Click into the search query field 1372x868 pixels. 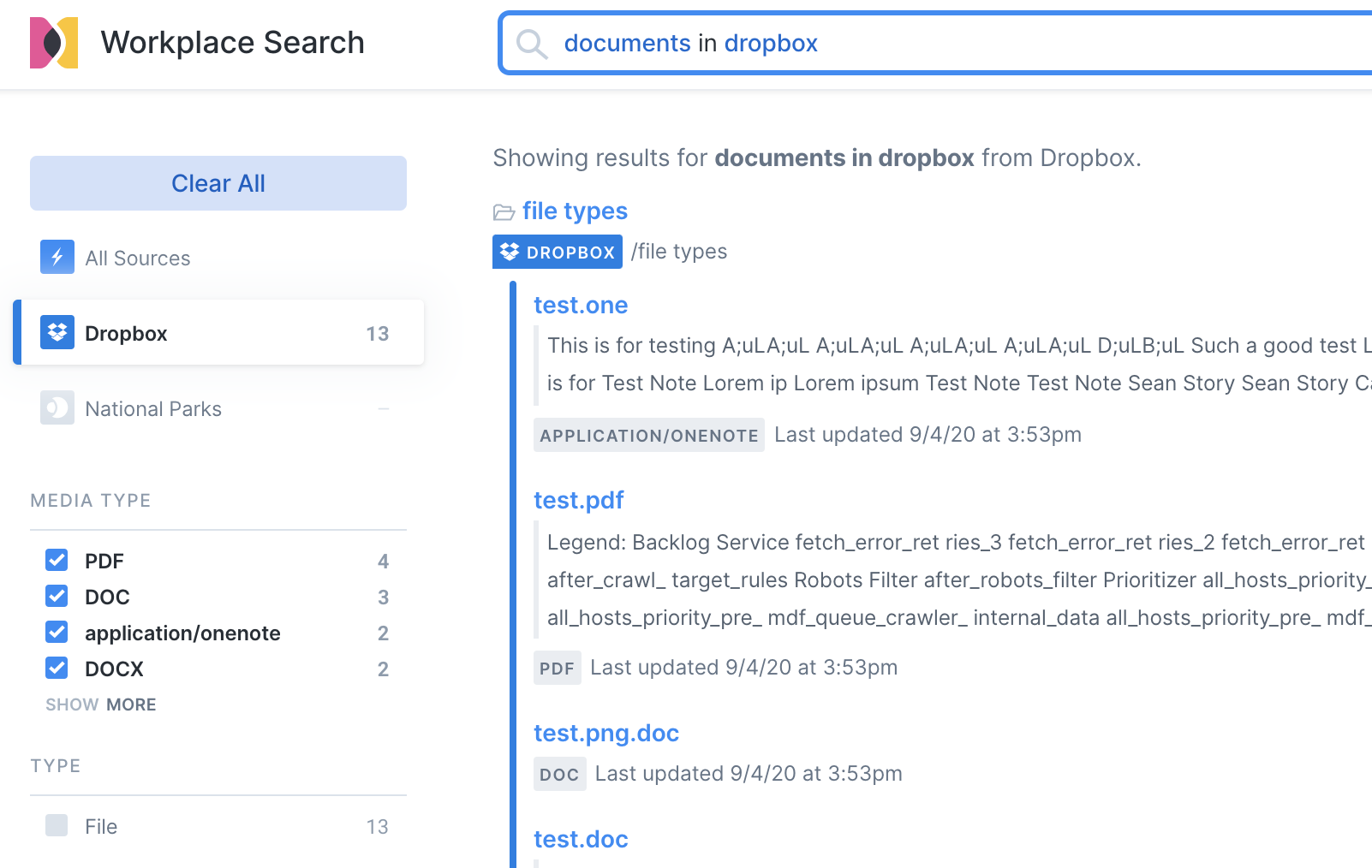tap(942, 44)
